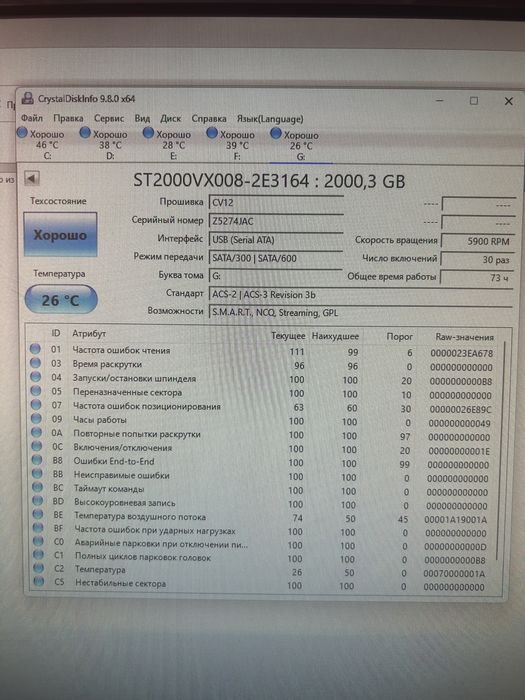Click the status dot of attribute 09
This screenshot has width=525, height=700.
(37, 419)
